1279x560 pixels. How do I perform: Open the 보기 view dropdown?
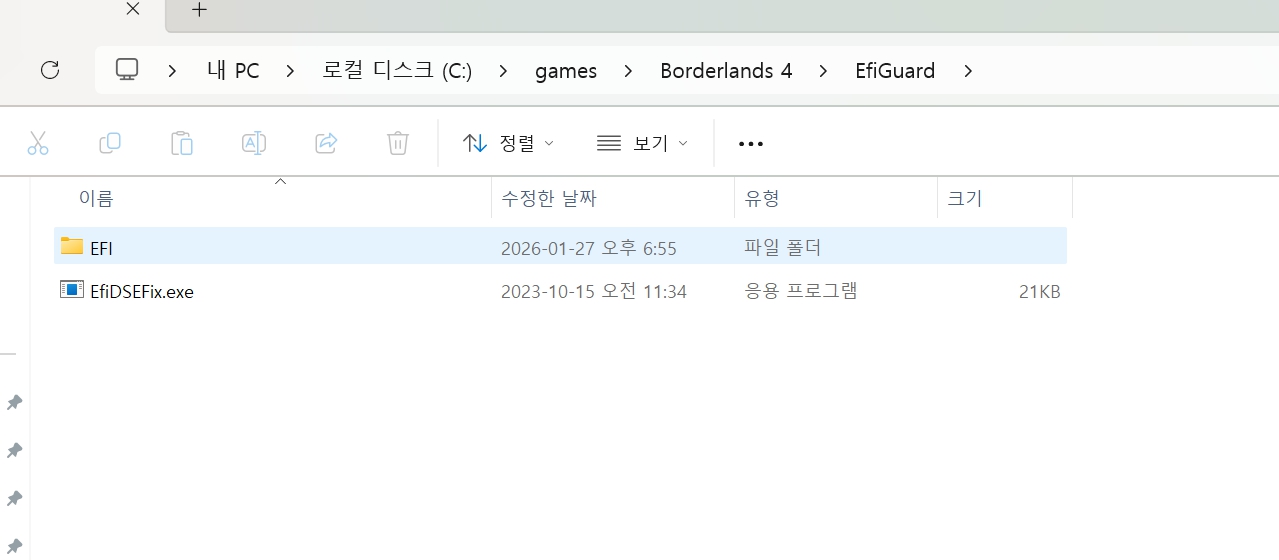tap(642, 143)
